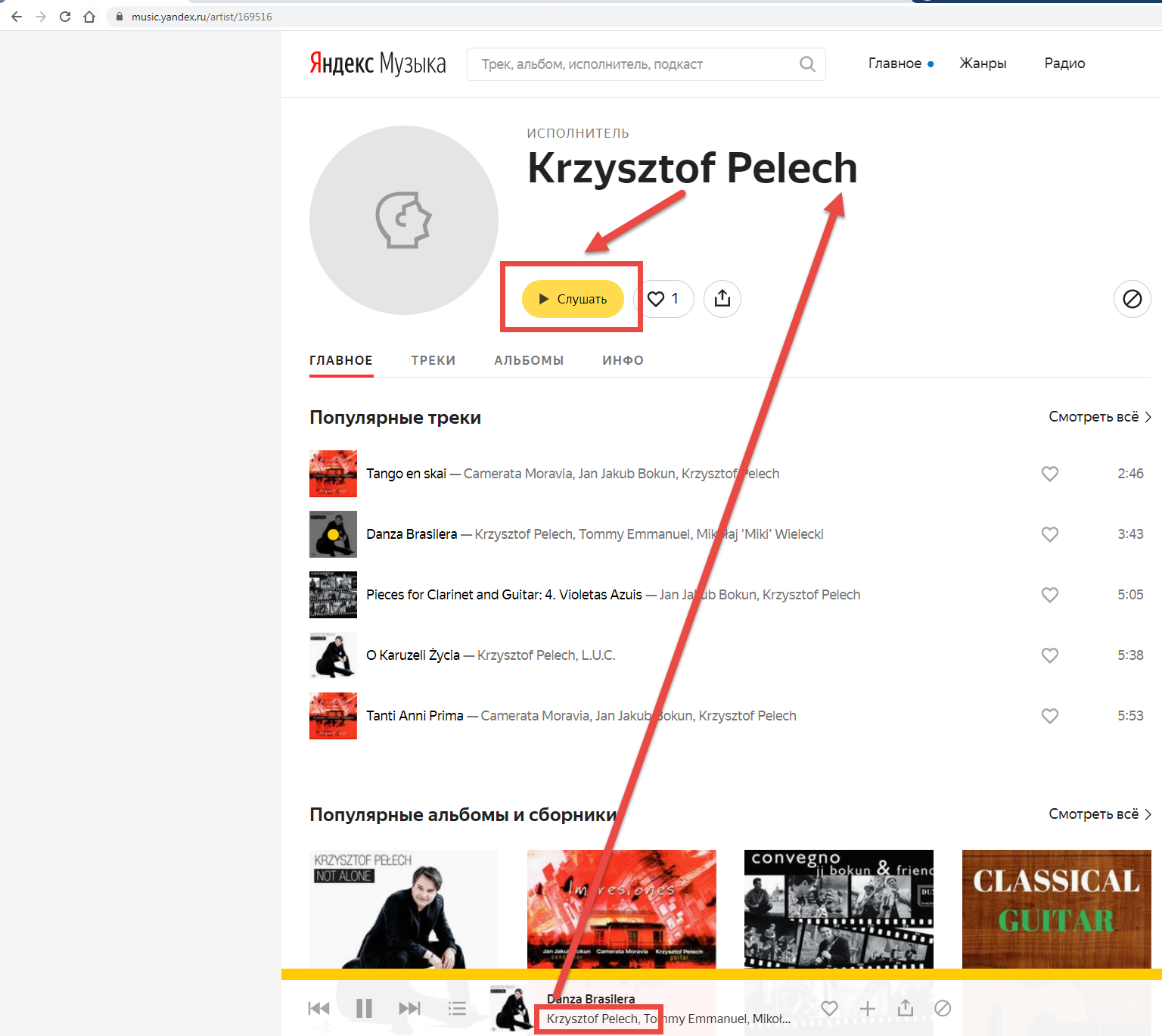Open the Яндекс Музыка logo
This screenshot has width=1162, height=1036.
point(377,64)
